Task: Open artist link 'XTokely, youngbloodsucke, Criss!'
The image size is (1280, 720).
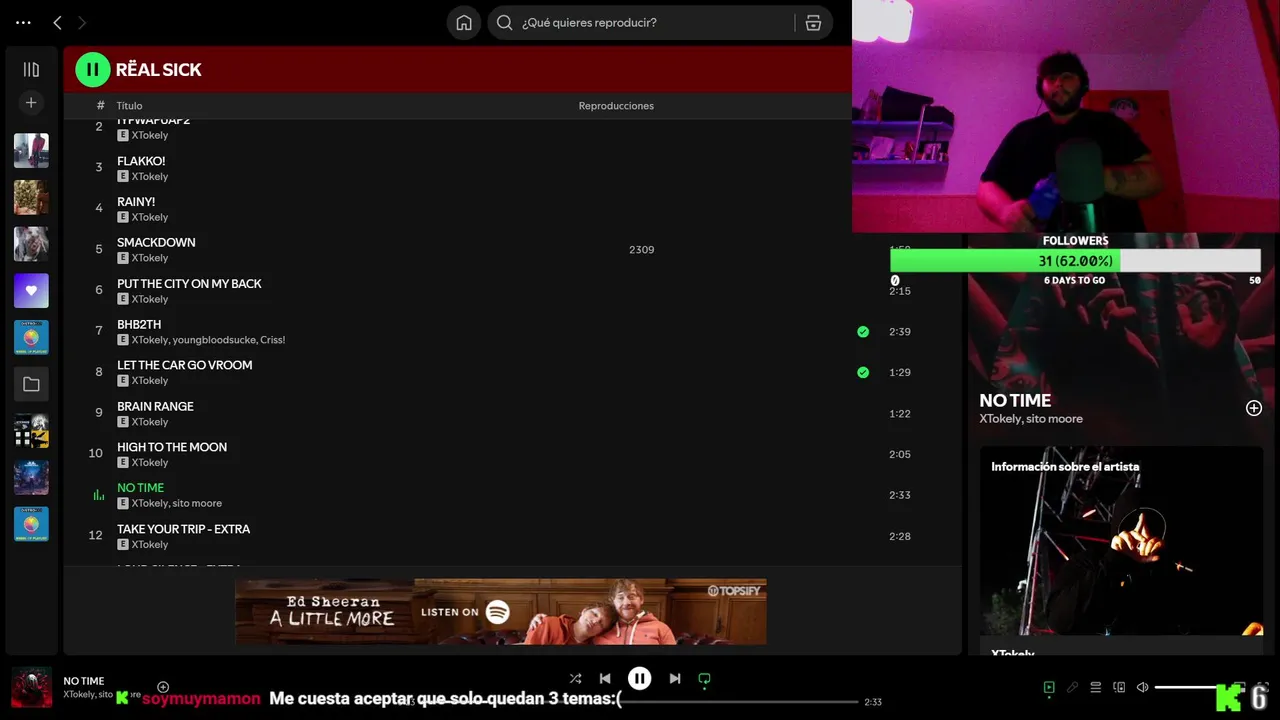Action: point(208,340)
